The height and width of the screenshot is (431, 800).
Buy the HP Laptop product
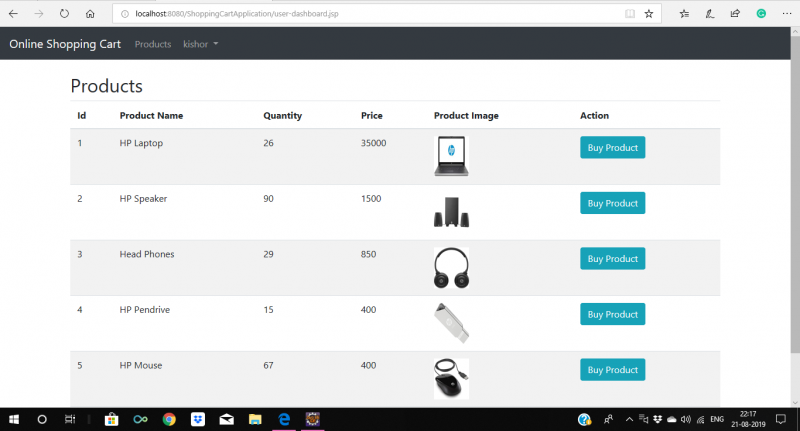612,147
